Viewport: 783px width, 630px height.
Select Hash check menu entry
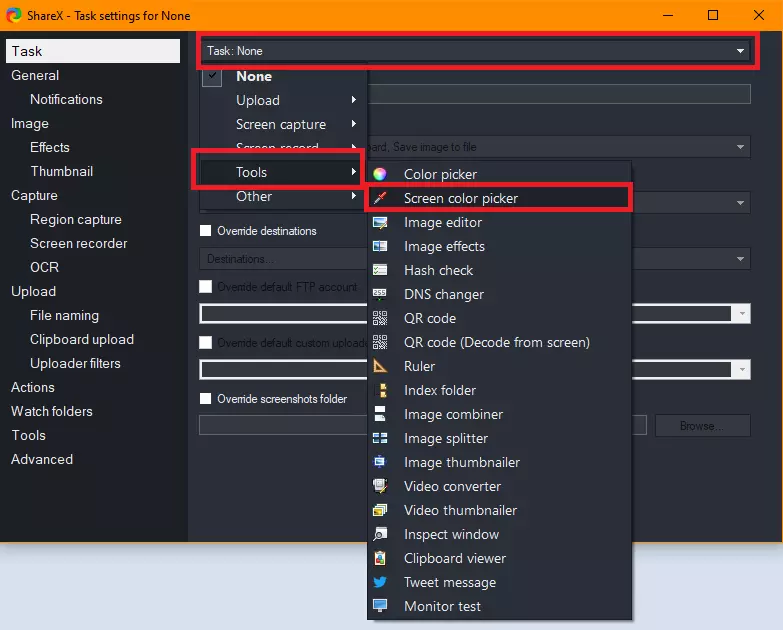(499, 270)
